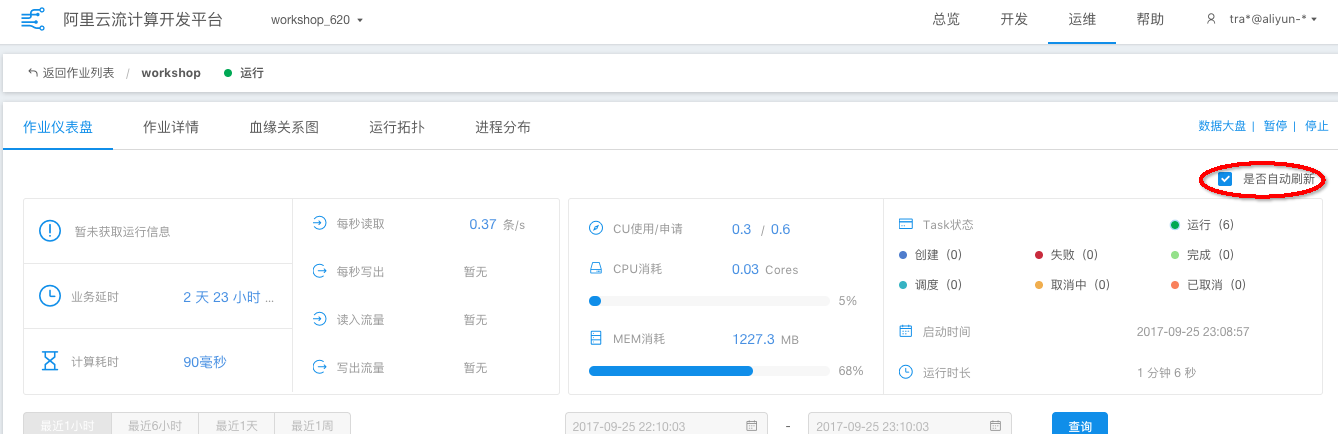Open the workshop_620 project dropdown
The width and height of the screenshot is (1338, 434).
[x=317, y=20]
